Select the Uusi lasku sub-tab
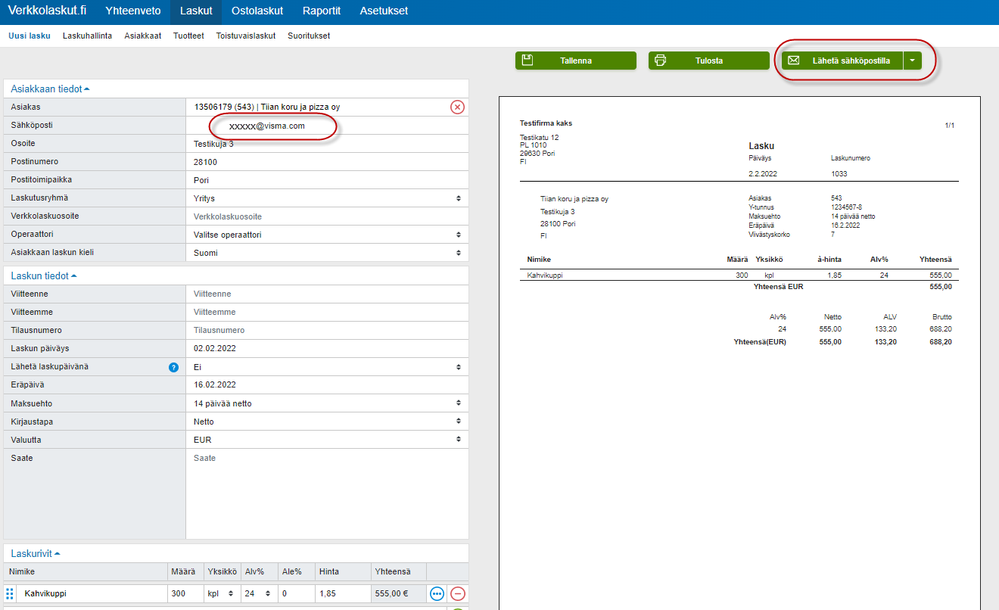The height and width of the screenshot is (610, 999). coord(29,36)
